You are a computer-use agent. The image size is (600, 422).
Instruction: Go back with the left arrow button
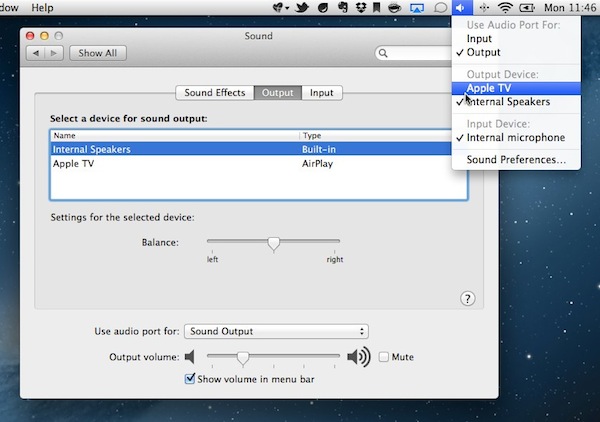pos(36,53)
